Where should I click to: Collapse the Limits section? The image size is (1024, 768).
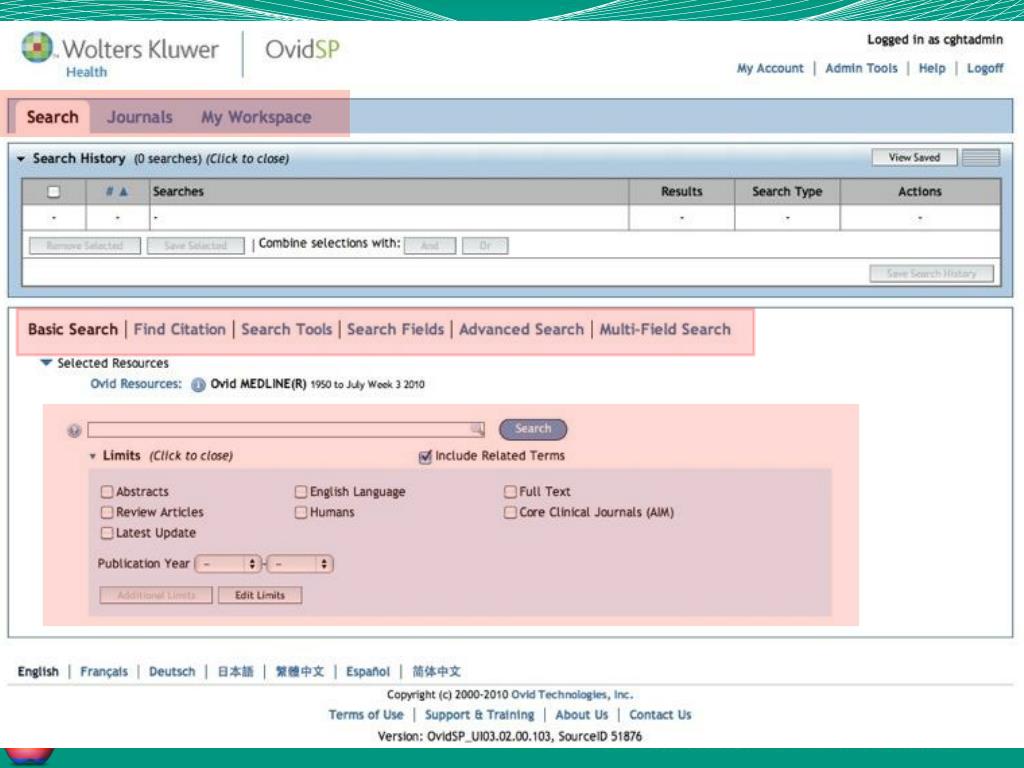click(93, 456)
